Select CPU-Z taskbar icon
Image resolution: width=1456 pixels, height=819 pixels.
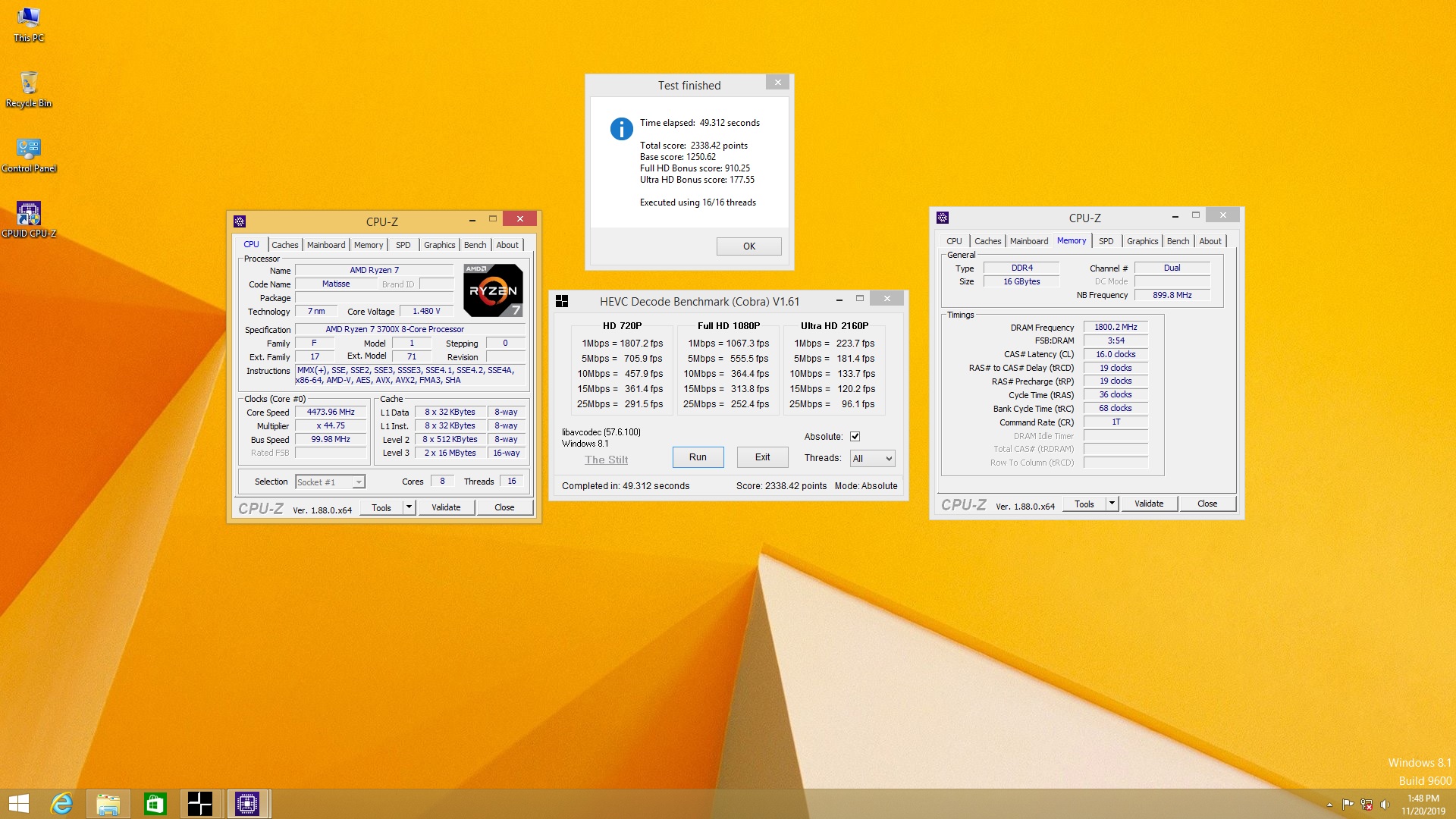tap(247, 804)
